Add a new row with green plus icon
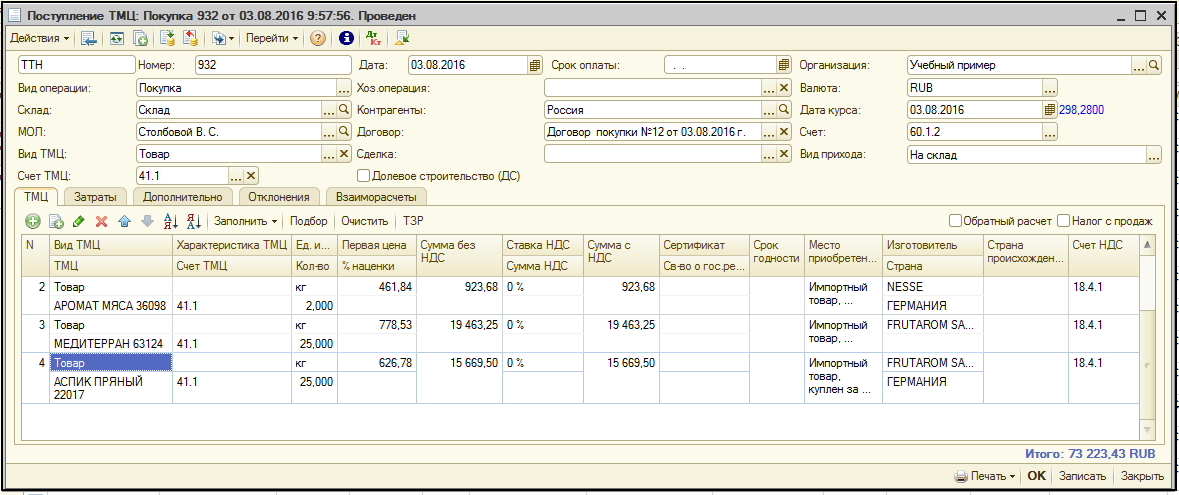Image resolution: width=1179 pixels, height=495 pixels. tap(33, 221)
